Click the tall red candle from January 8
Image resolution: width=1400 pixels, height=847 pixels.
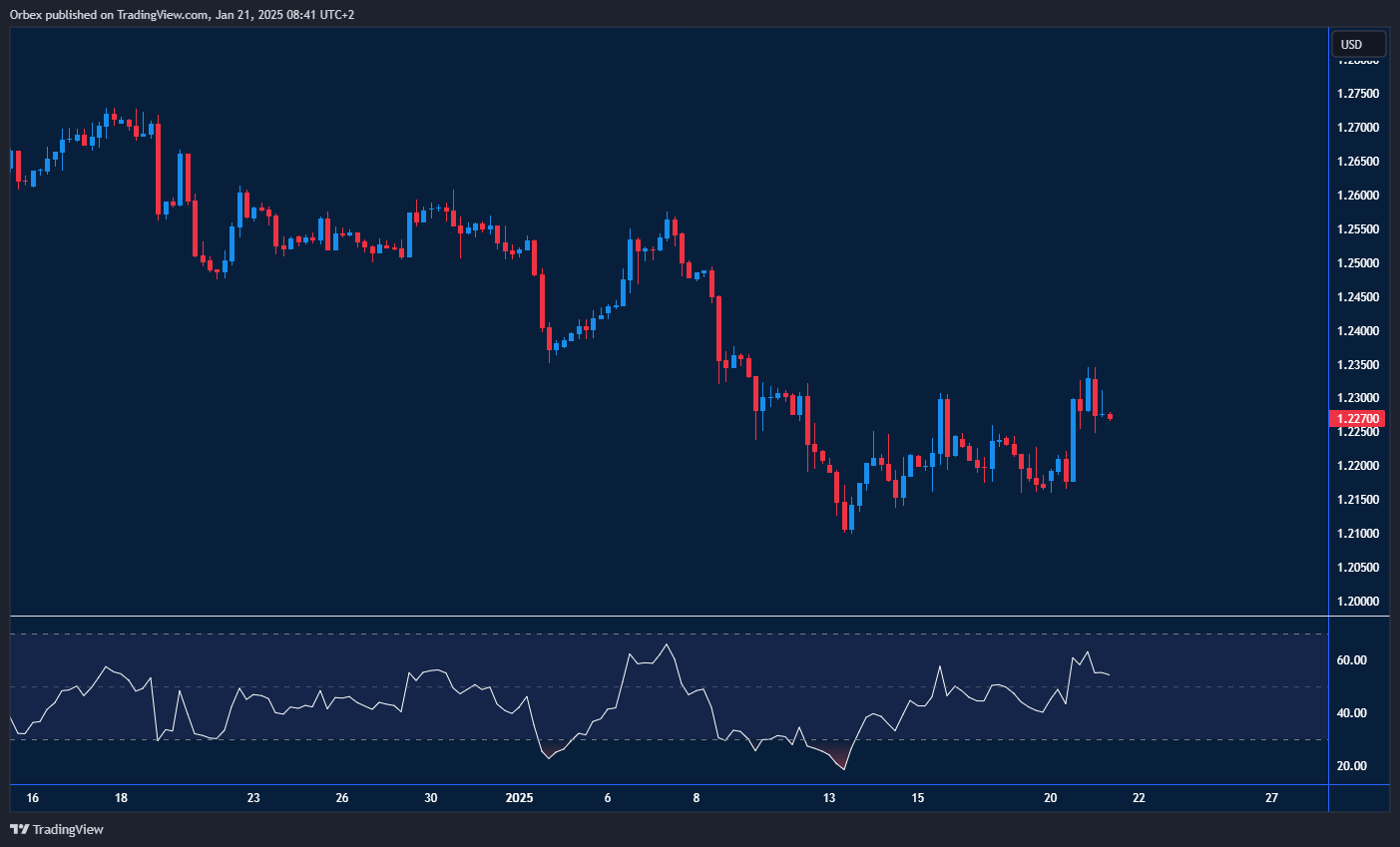(716, 329)
